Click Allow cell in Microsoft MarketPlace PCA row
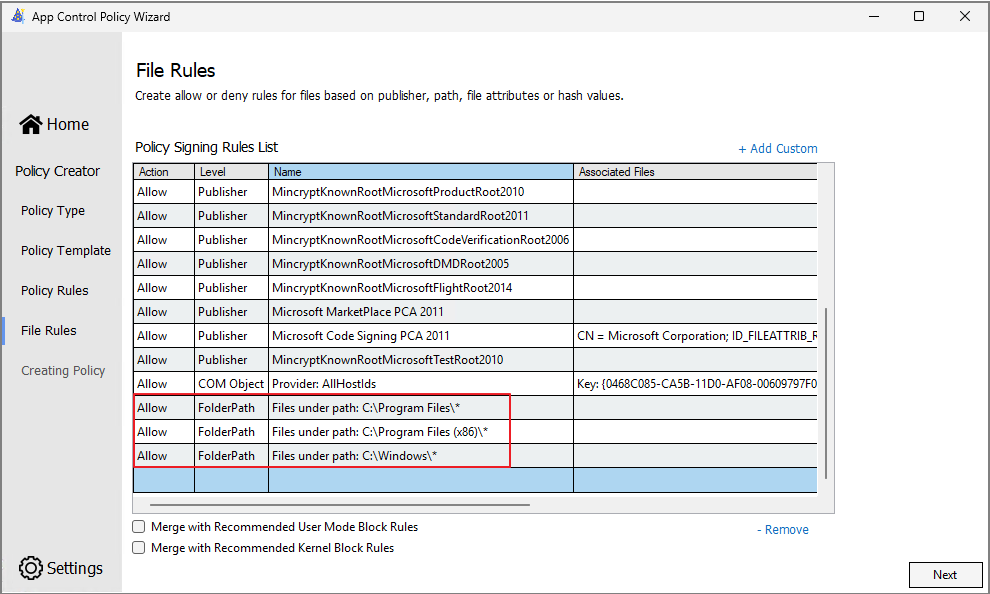Viewport: 990px width, 594px height. (x=164, y=312)
